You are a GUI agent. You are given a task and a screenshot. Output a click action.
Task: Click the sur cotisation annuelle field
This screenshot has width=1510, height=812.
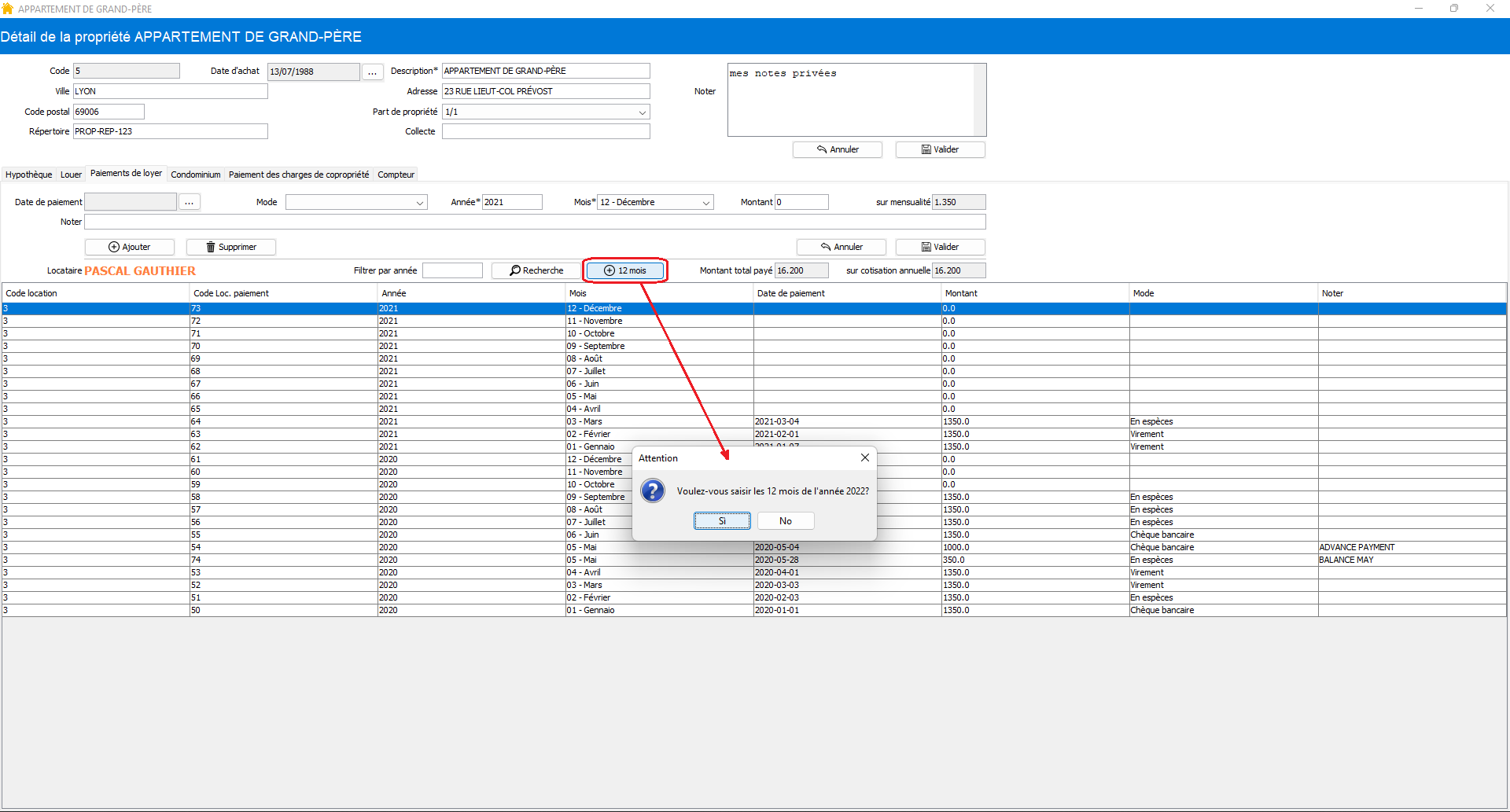[x=959, y=270]
